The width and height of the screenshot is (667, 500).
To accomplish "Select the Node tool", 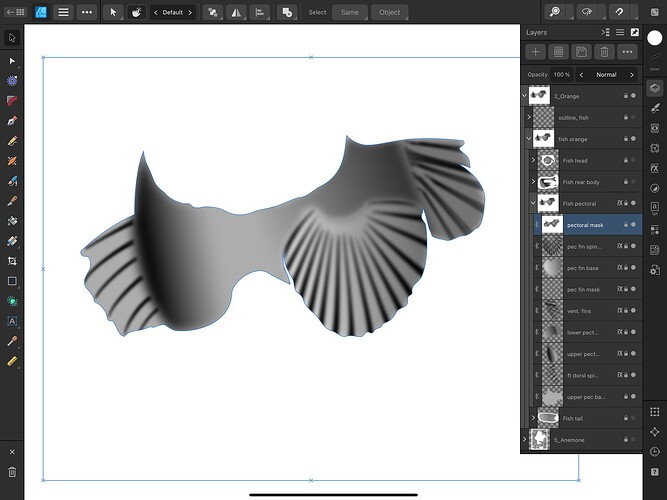I will click(12, 61).
